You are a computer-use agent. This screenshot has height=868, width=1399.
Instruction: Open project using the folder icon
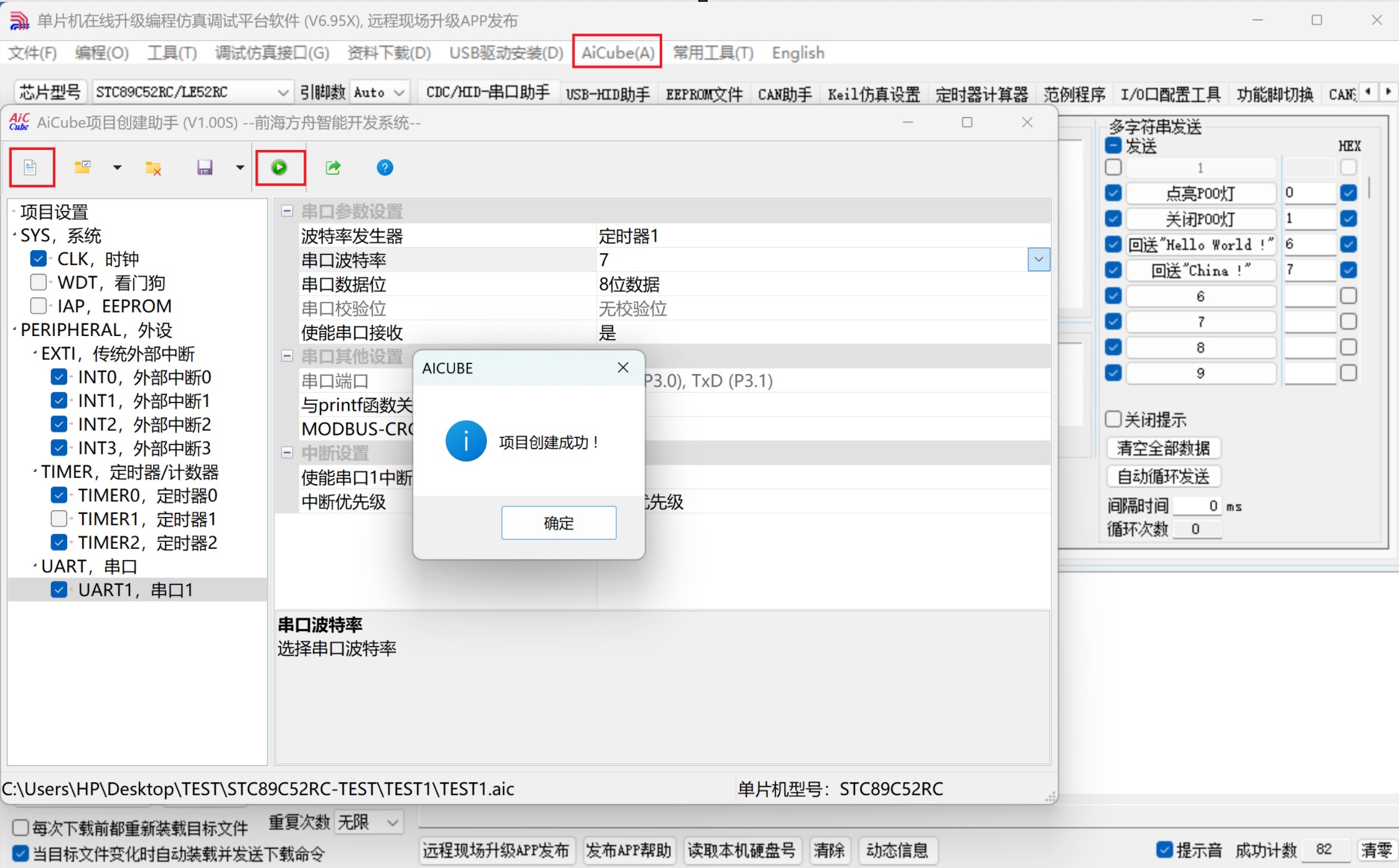(x=83, y=167)
